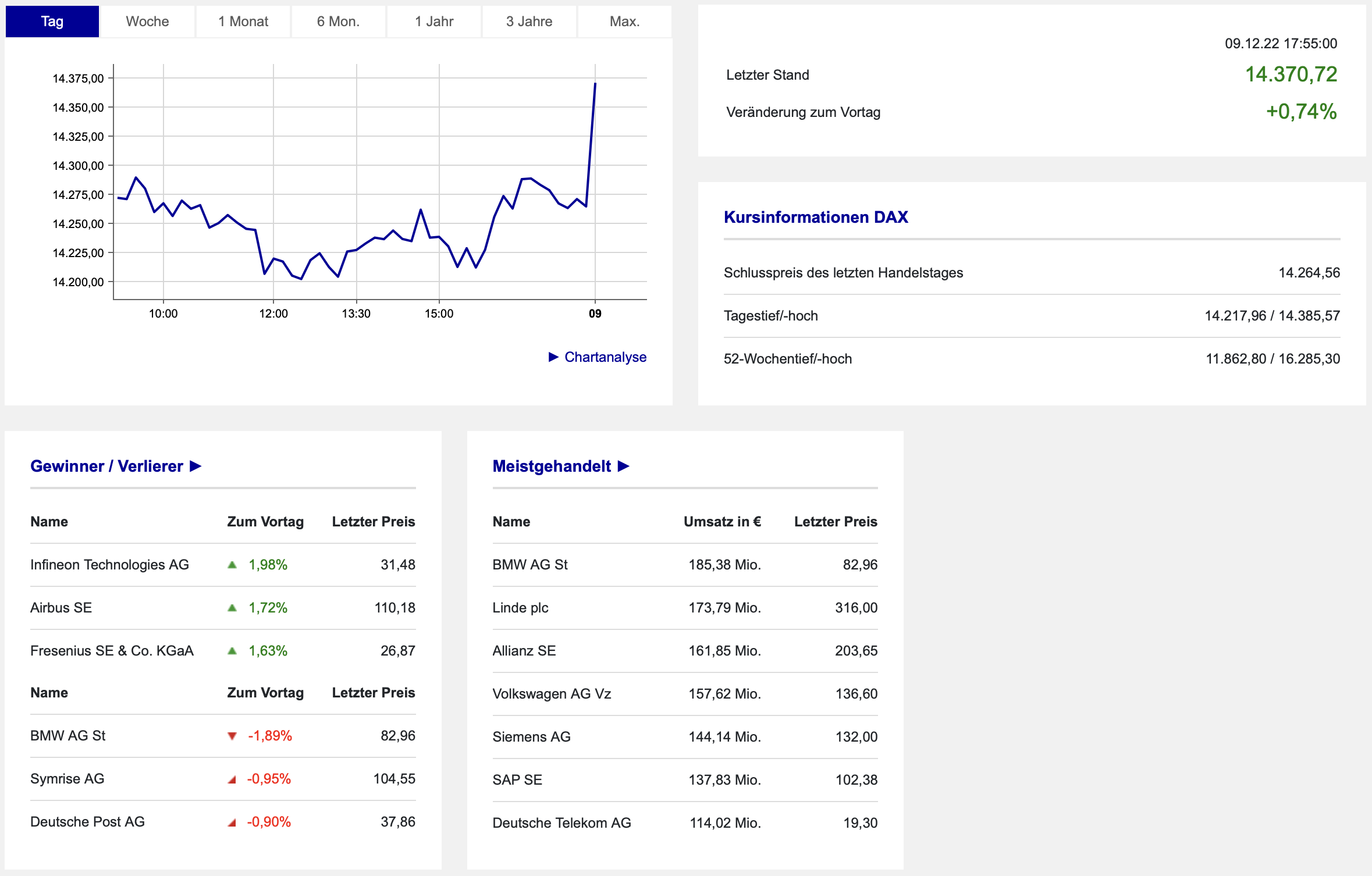1372x876 pixels.
Task: Click green up arrow beside Infineon Technologies
Action: tap(232, 565)
